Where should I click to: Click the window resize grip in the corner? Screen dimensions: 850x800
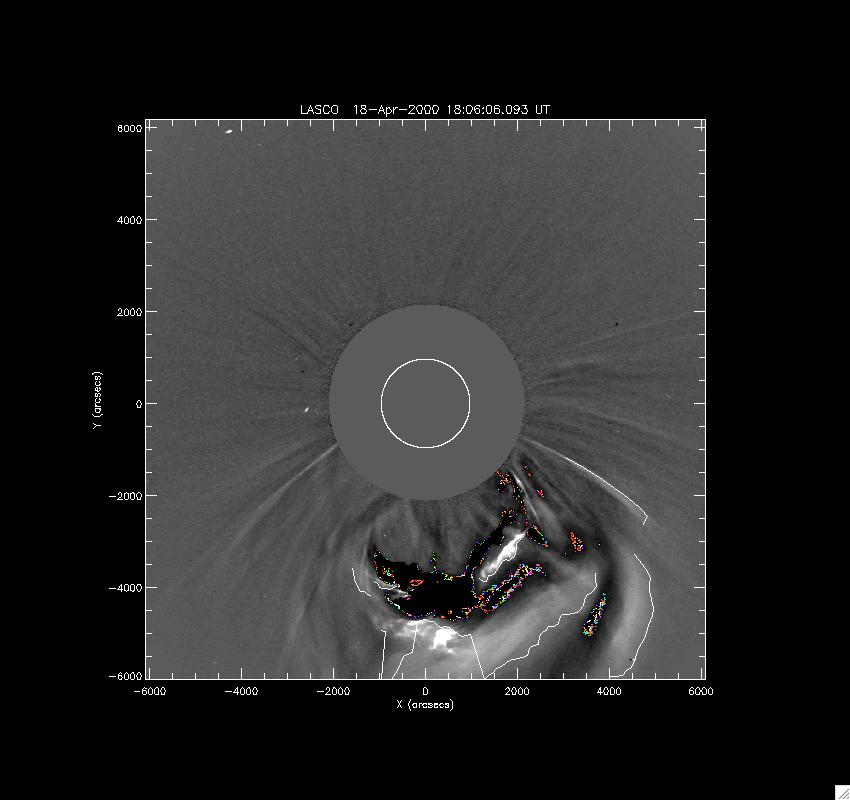(841, 791)
